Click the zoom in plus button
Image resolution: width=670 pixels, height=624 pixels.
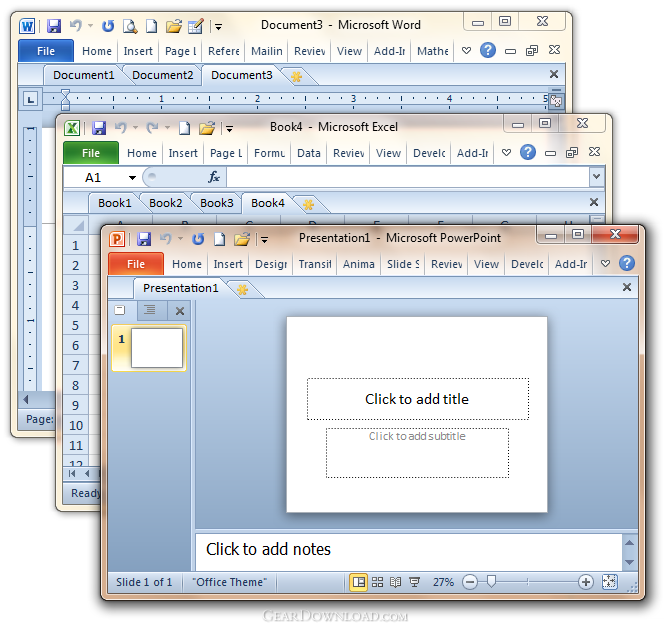586,582
